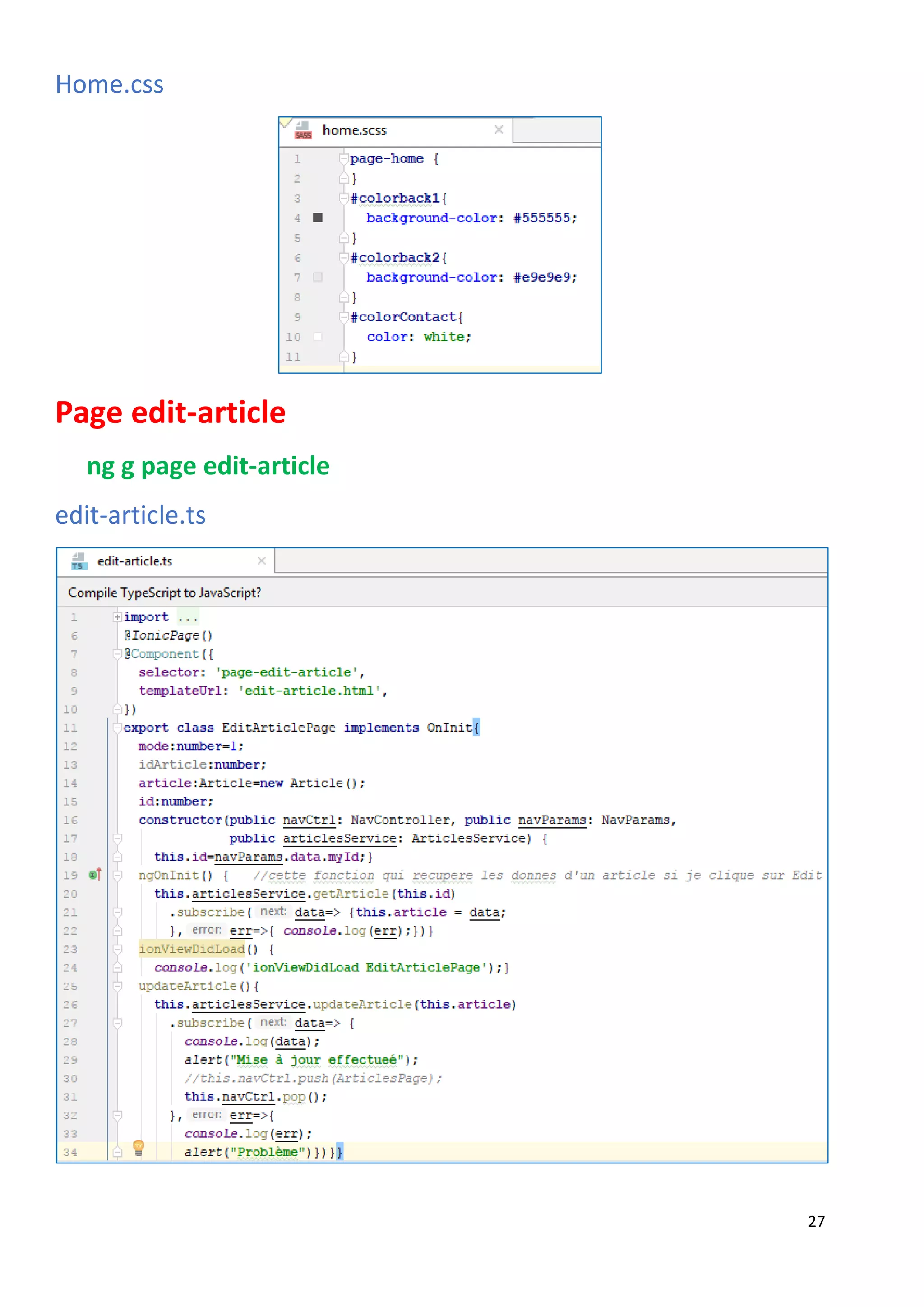Collapse the ngOnInit method fold marker
924x1307 pixels.
click(x=117, y=876)
